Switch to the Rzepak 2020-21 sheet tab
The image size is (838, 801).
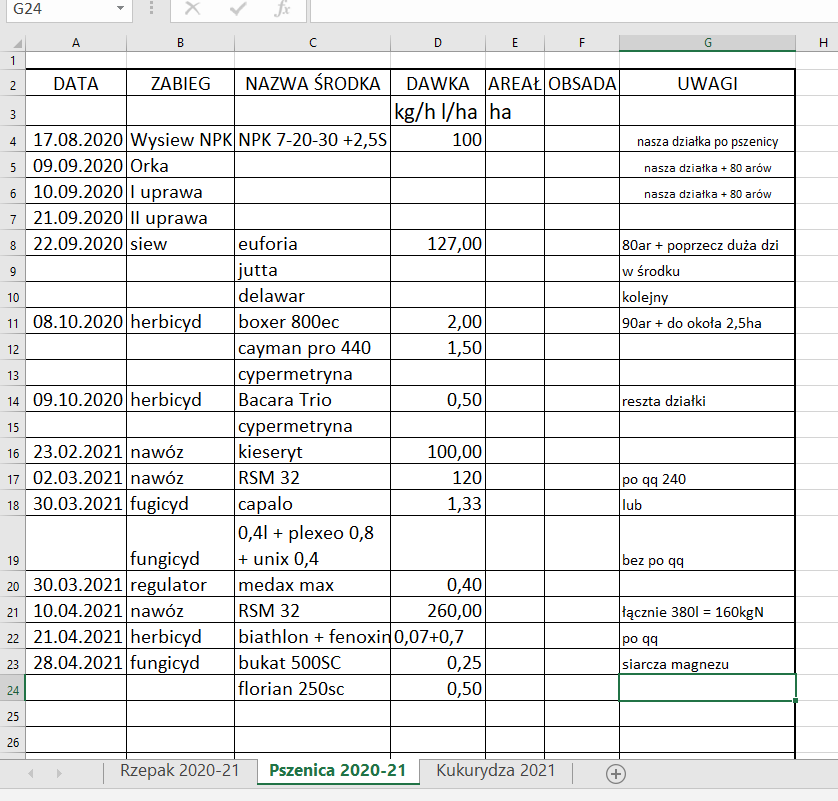179,771
